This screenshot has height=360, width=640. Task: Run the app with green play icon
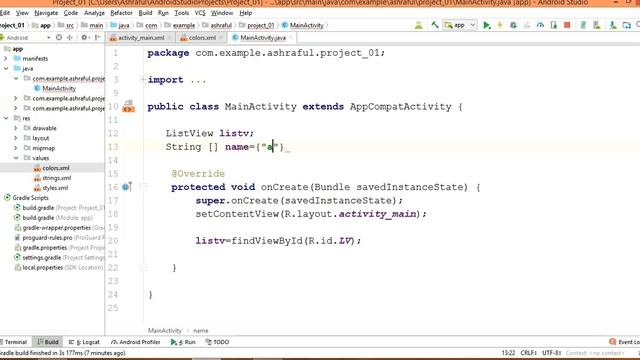487,25
